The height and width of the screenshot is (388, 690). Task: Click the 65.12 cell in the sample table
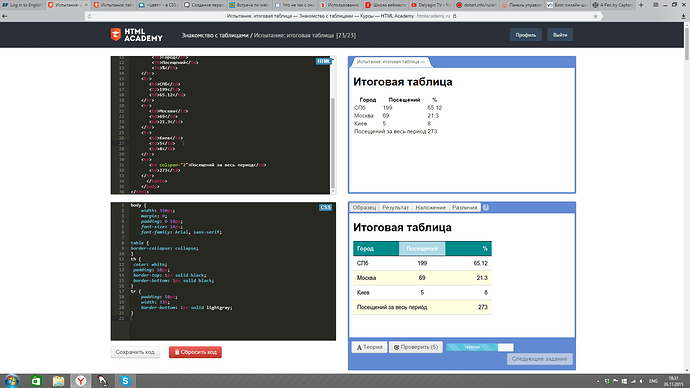tap(480, 263)
